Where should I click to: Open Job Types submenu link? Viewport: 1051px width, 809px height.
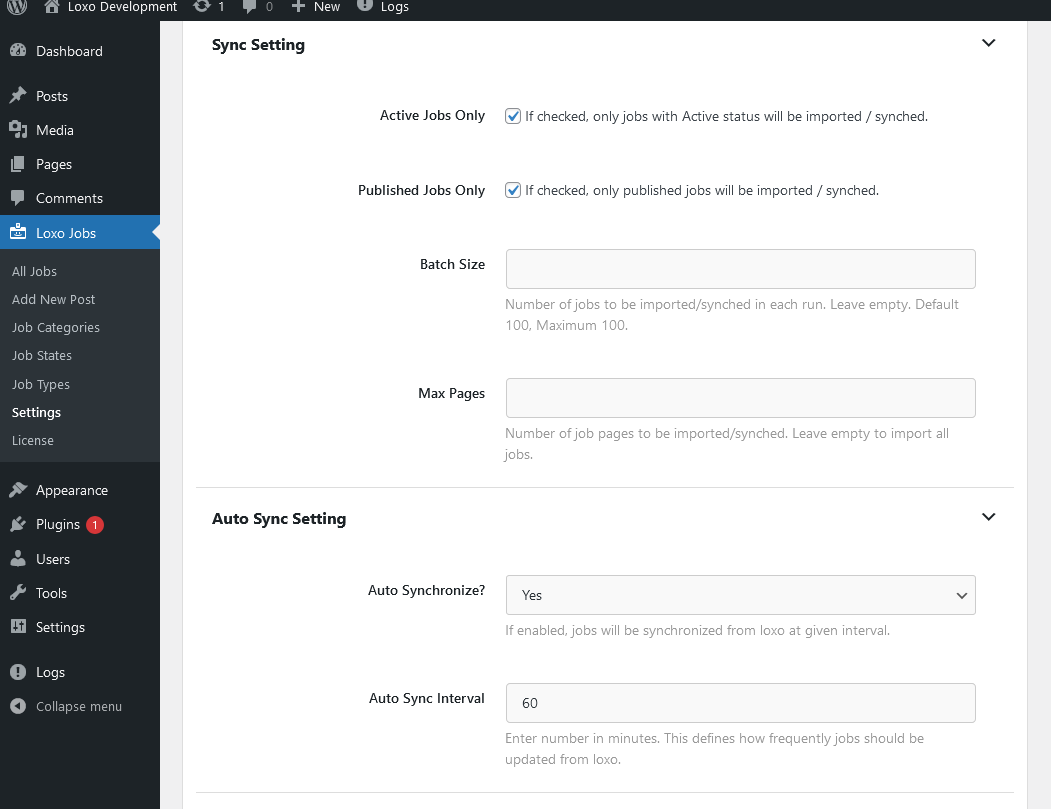(x=41, y=385)
